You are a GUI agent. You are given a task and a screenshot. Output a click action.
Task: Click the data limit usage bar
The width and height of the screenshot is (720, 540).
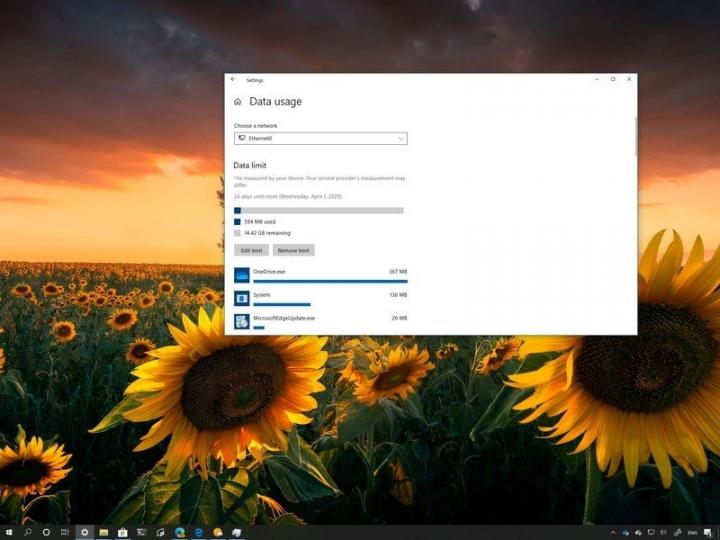pos(319,211)
